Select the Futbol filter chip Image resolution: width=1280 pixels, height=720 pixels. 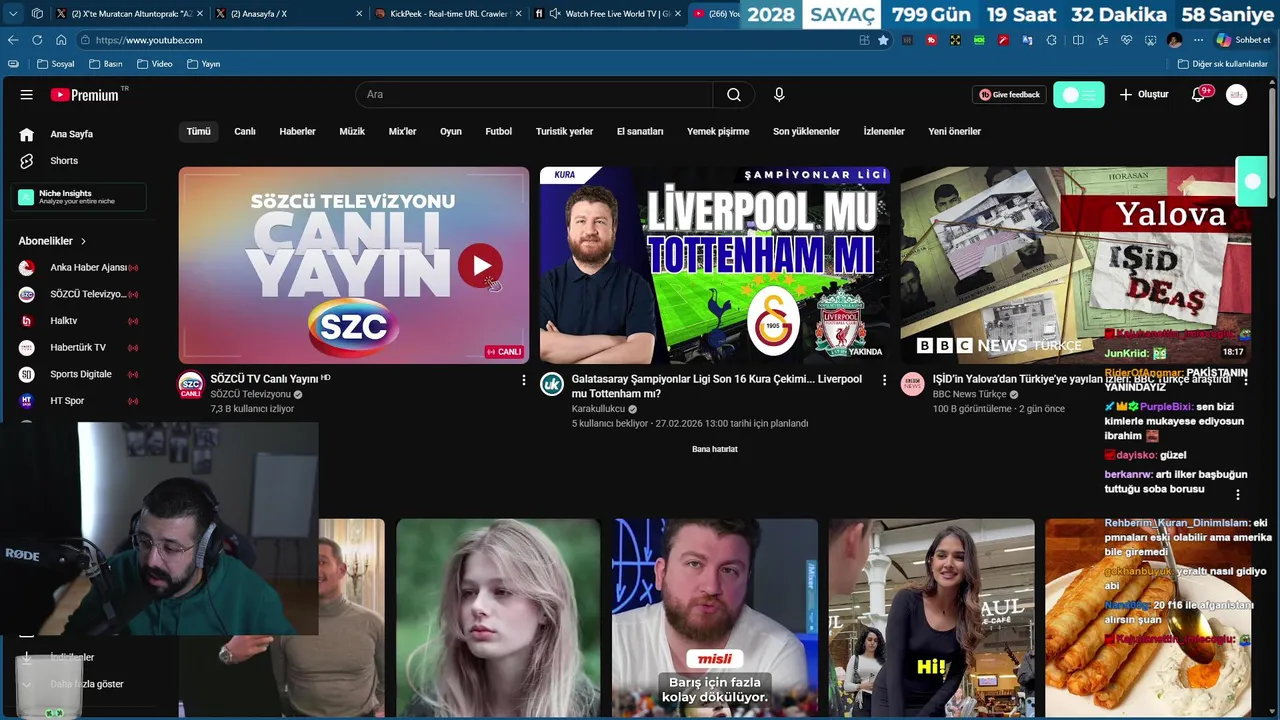[x=498, y=131]
